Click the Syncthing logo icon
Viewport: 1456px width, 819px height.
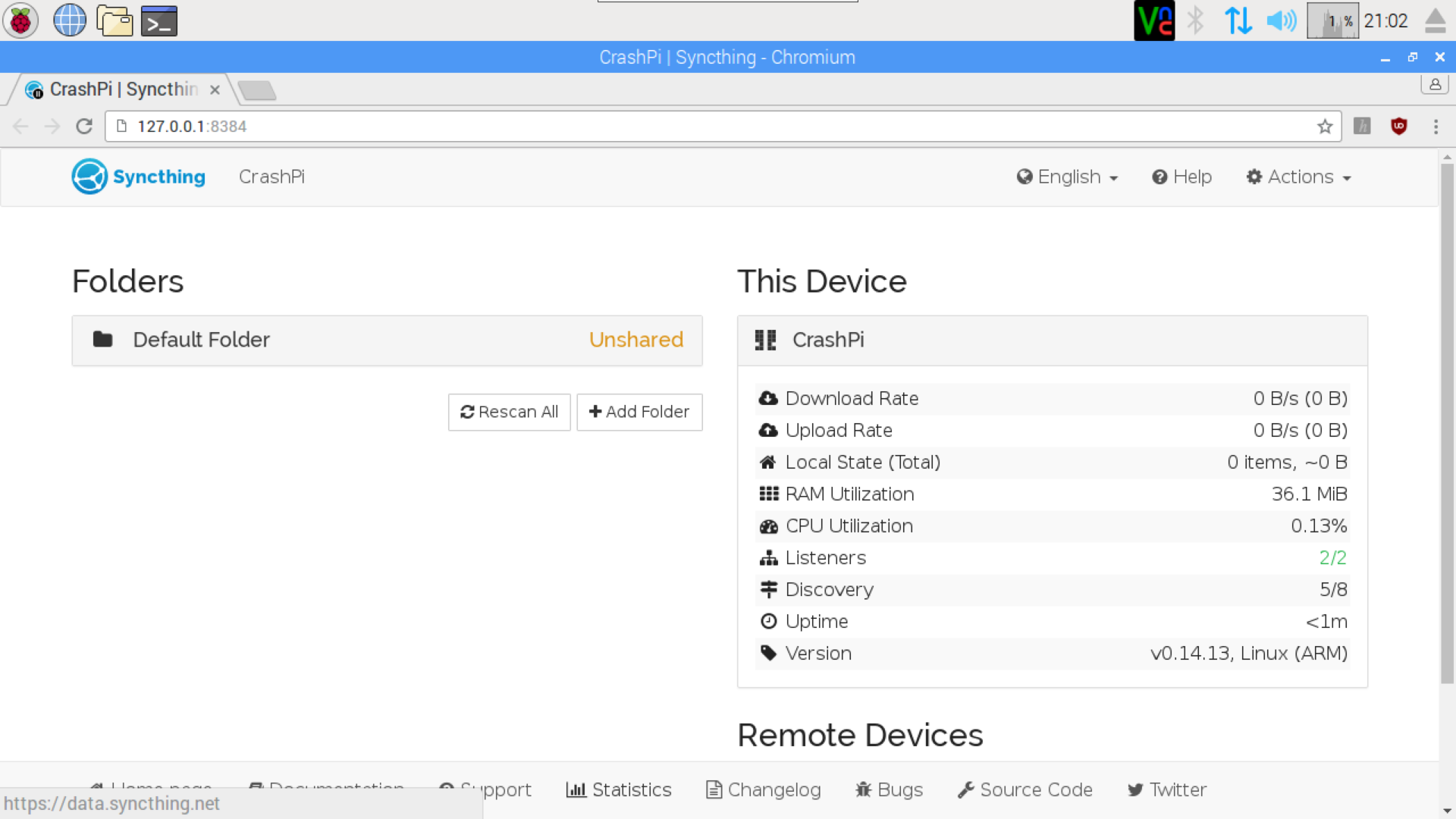[89, 177]
